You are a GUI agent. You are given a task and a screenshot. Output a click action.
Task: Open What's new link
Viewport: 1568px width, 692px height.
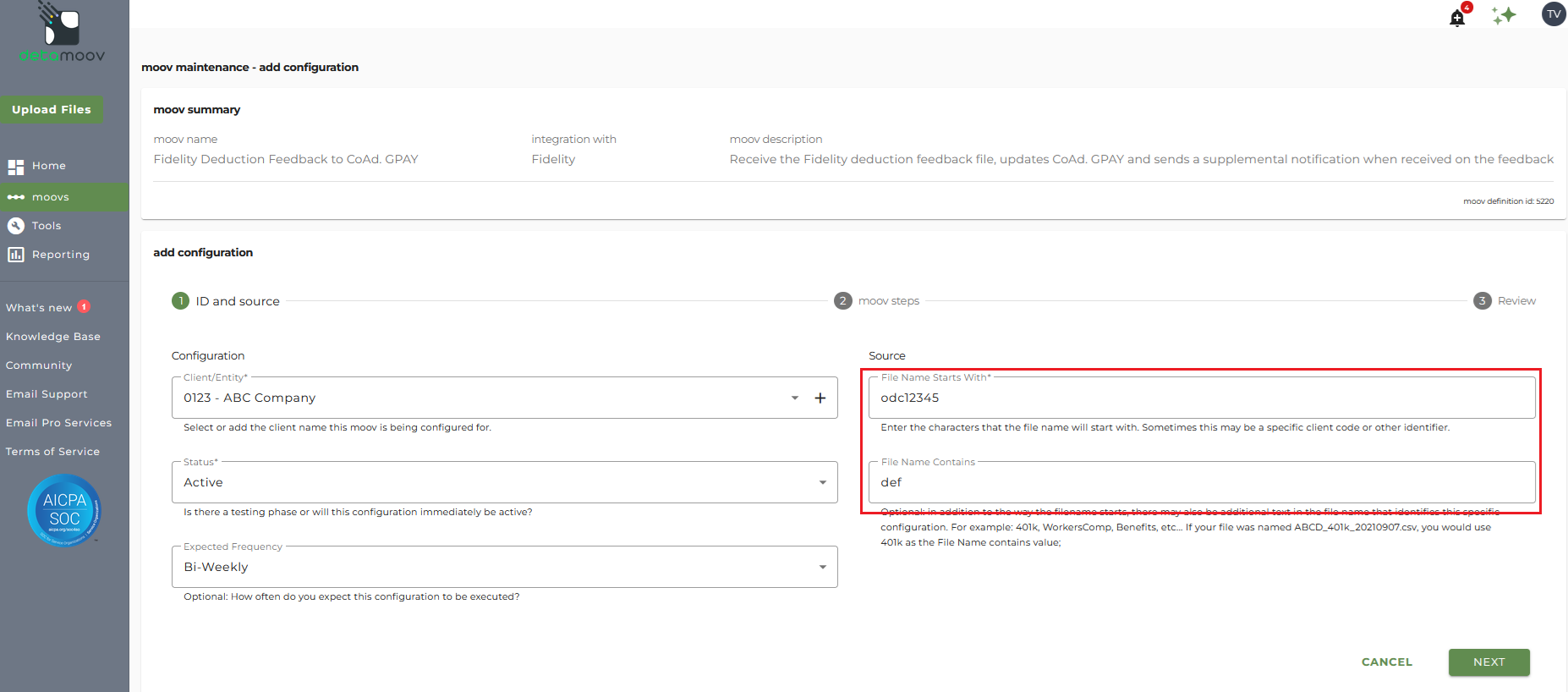click(39, 308)
